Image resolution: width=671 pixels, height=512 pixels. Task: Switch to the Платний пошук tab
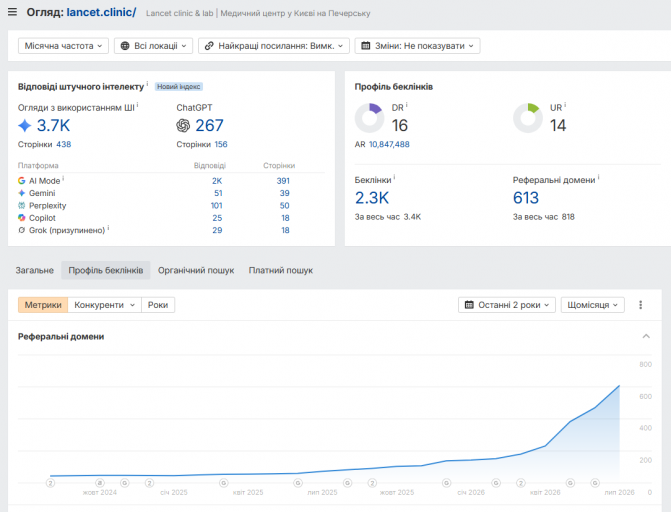tap(281, 271)
